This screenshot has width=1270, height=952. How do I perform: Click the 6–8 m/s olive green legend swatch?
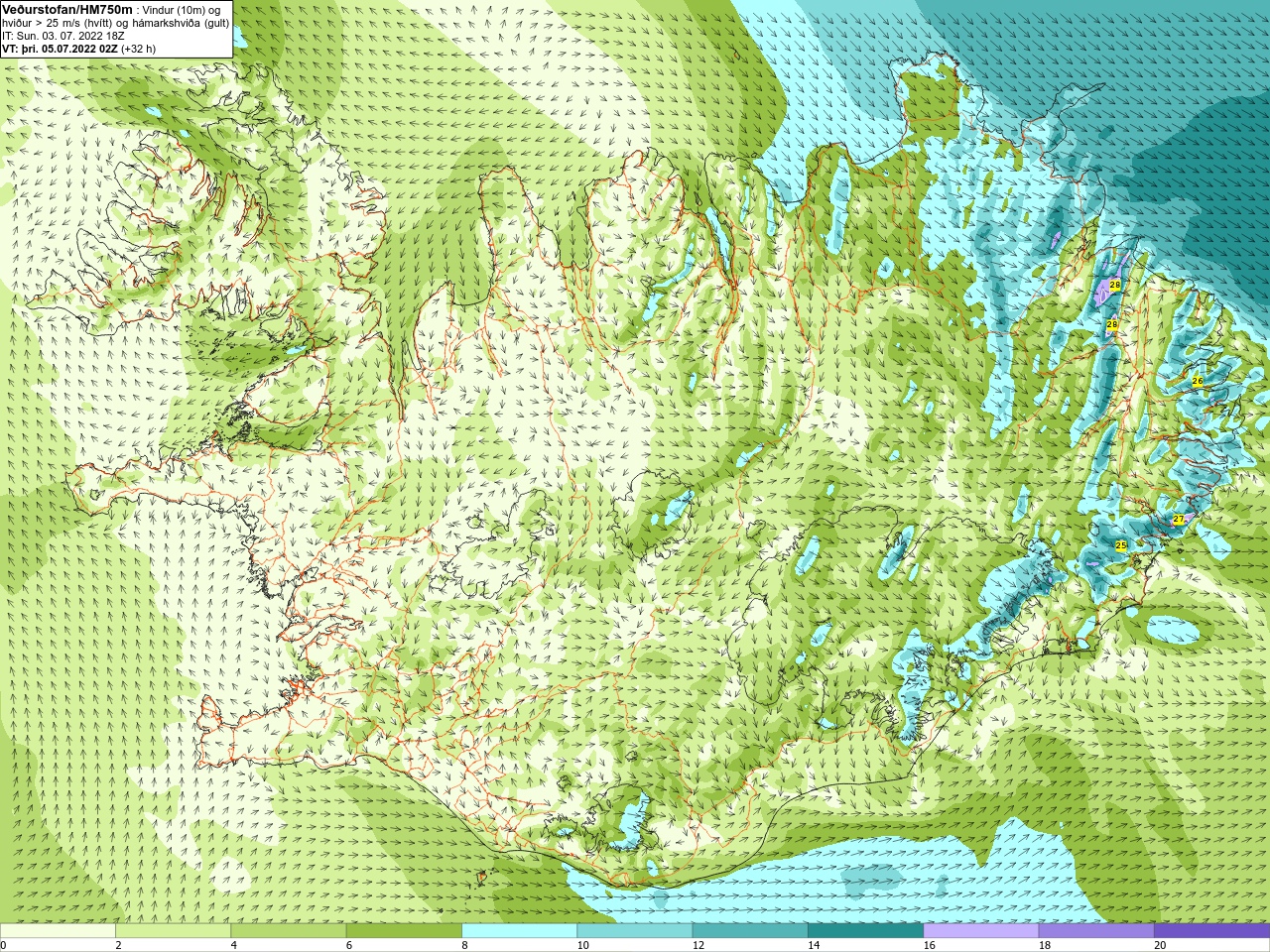[x=404, y=931]
